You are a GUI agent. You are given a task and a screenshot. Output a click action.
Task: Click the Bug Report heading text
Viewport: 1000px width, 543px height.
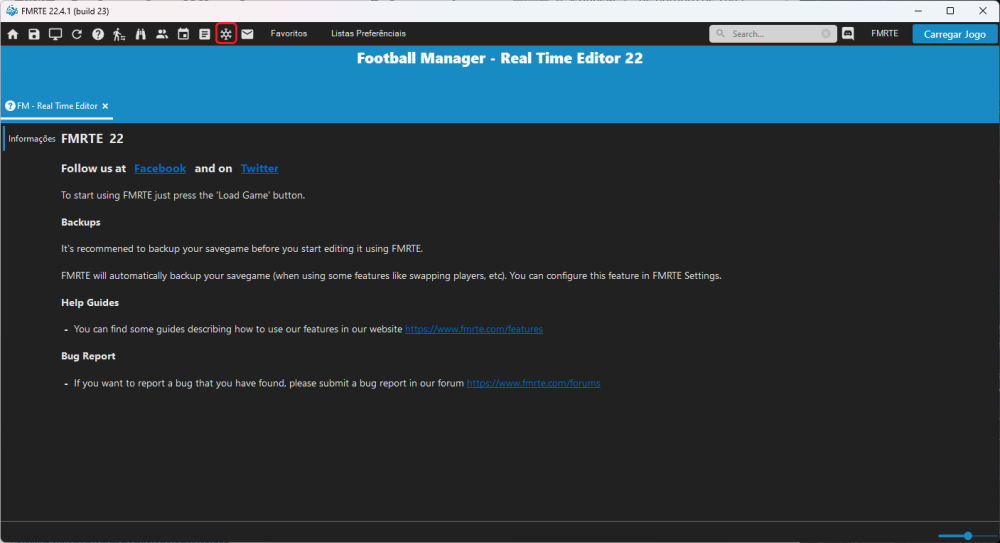[88, 356]
